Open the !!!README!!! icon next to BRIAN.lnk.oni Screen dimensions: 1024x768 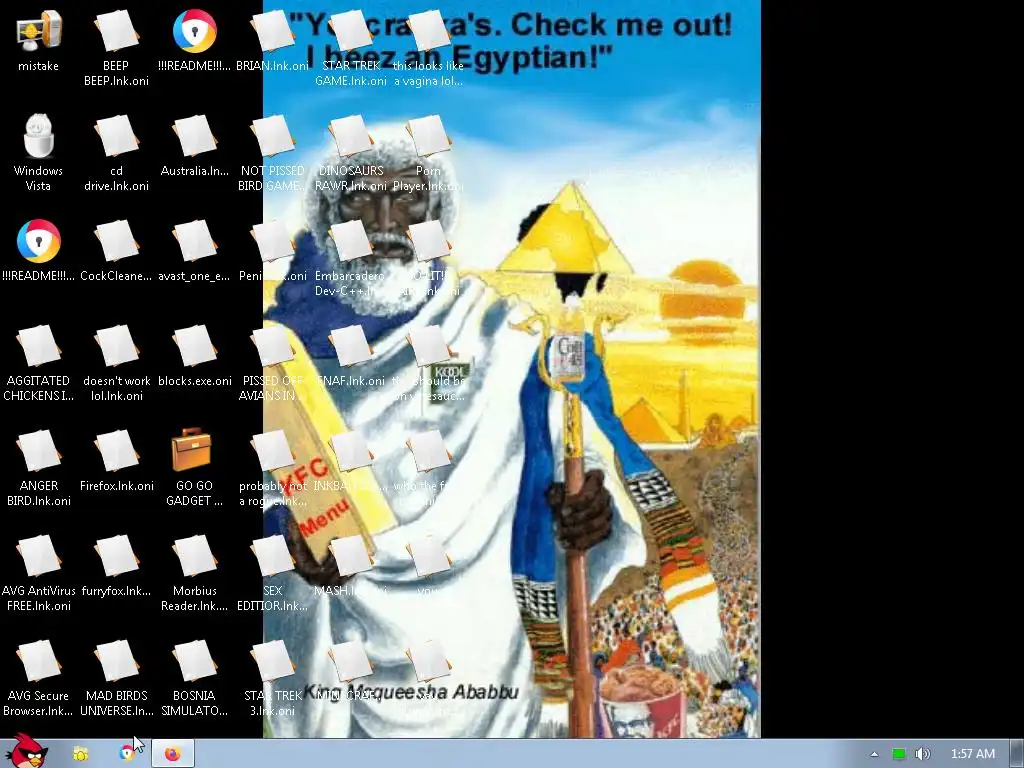pyautogui.click(x=195, y=31)
